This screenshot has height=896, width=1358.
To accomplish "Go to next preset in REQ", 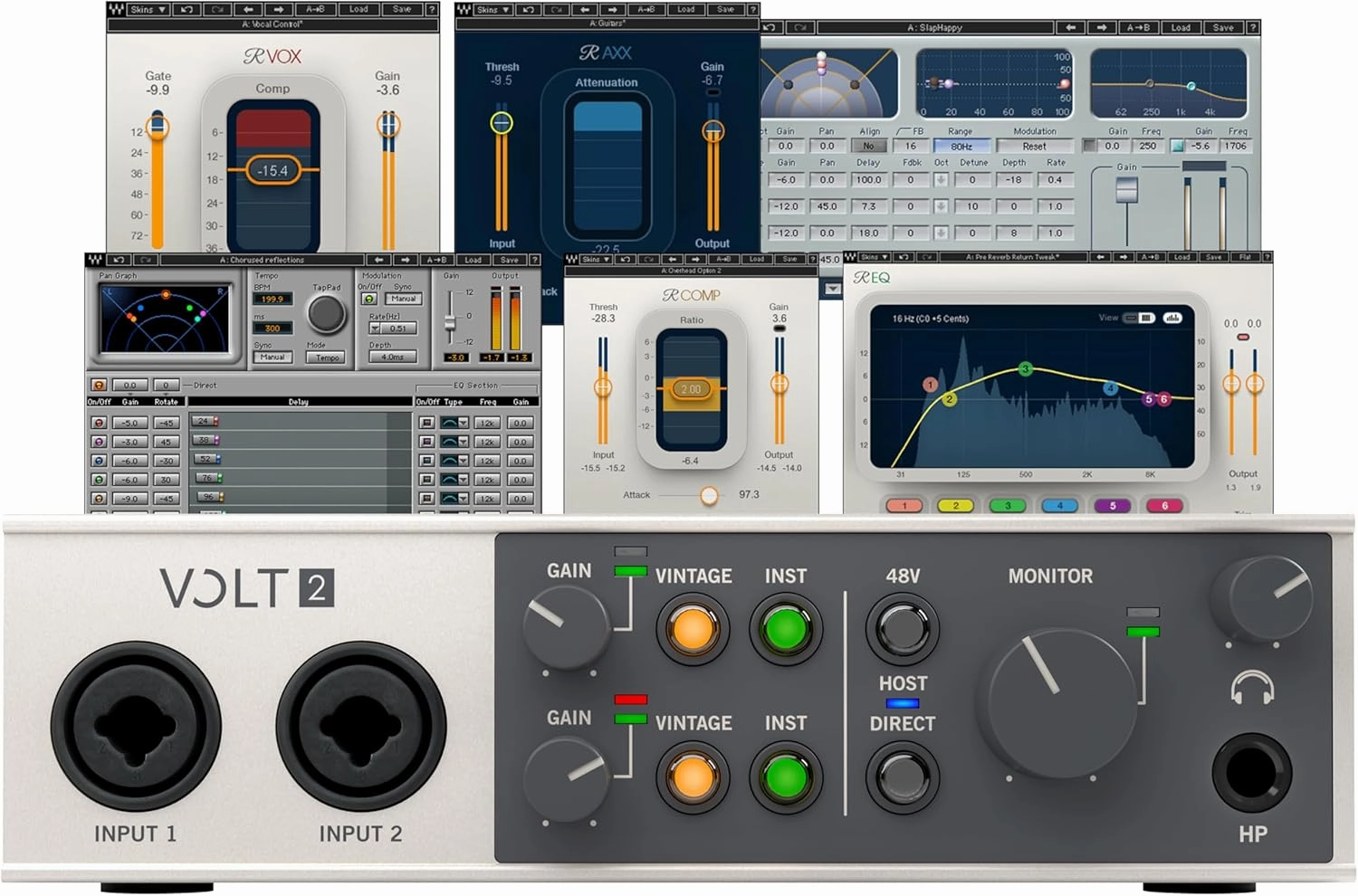I will point(1124,258).
